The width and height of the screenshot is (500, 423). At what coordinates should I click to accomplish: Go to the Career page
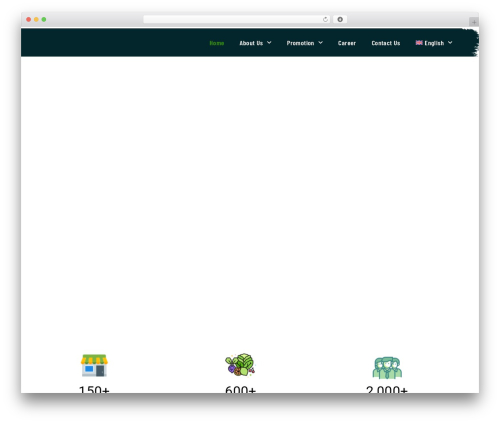click(347, 43)
